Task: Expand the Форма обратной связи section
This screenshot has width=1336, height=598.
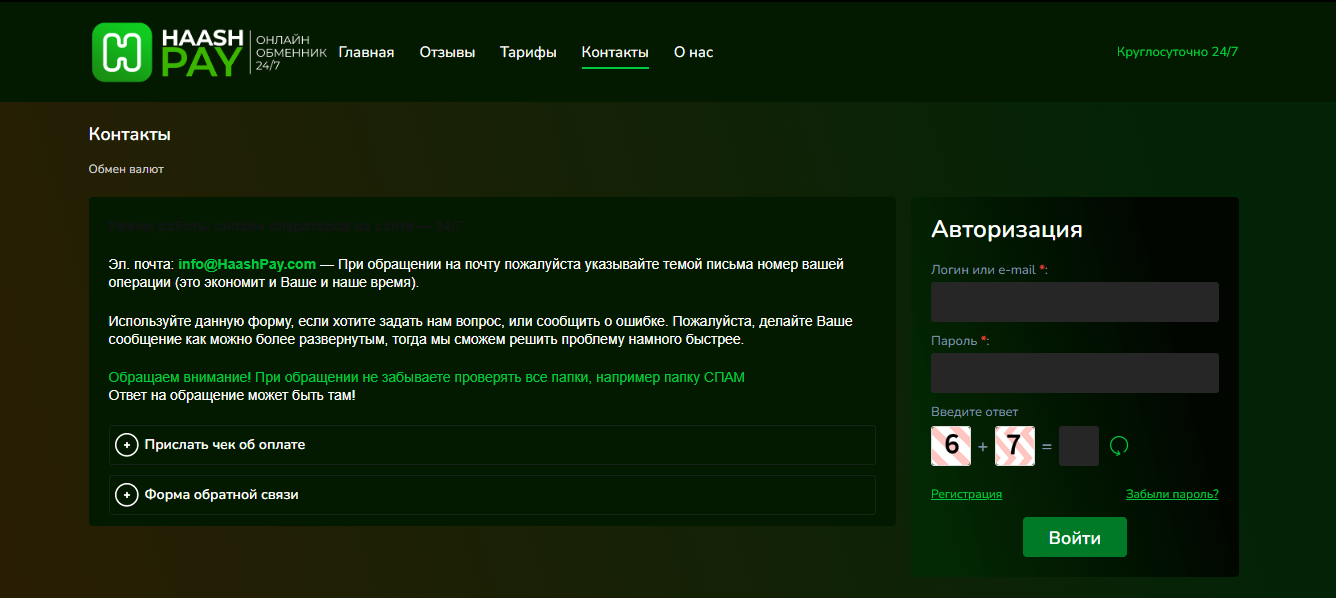Action: [492, 495]
